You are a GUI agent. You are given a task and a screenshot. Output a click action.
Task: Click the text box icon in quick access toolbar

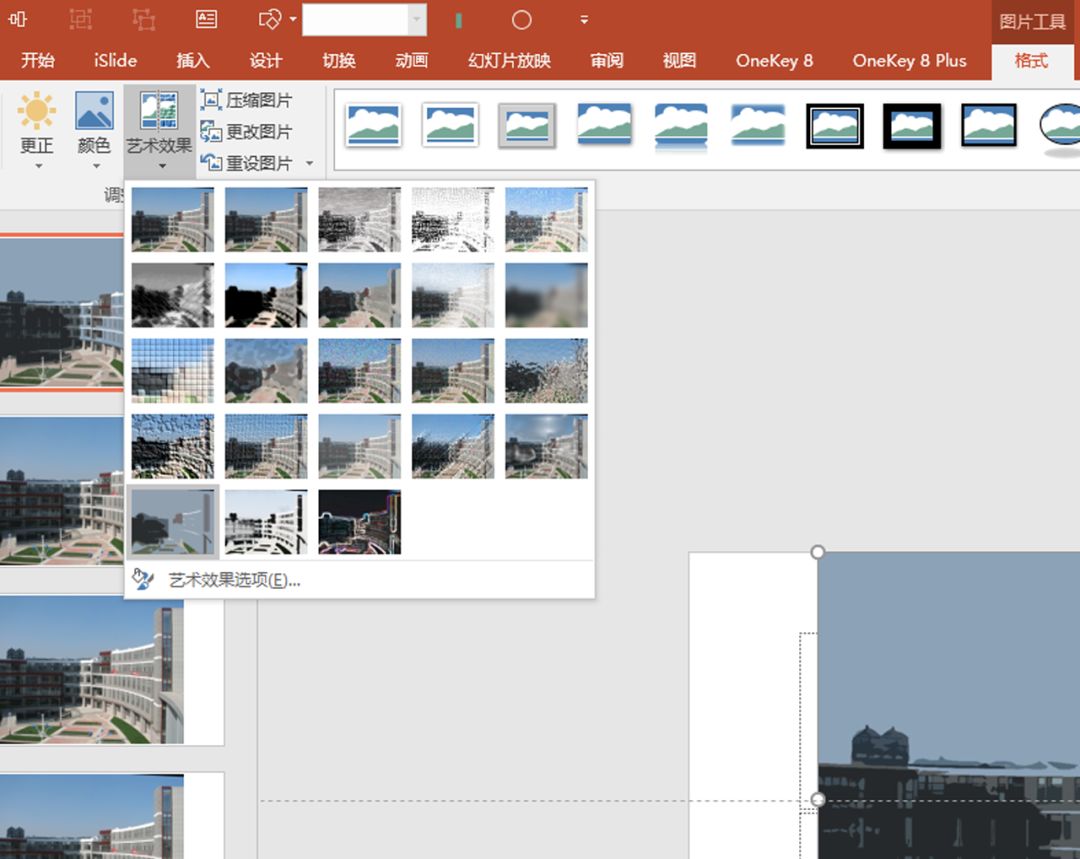[x=206, y=19]
